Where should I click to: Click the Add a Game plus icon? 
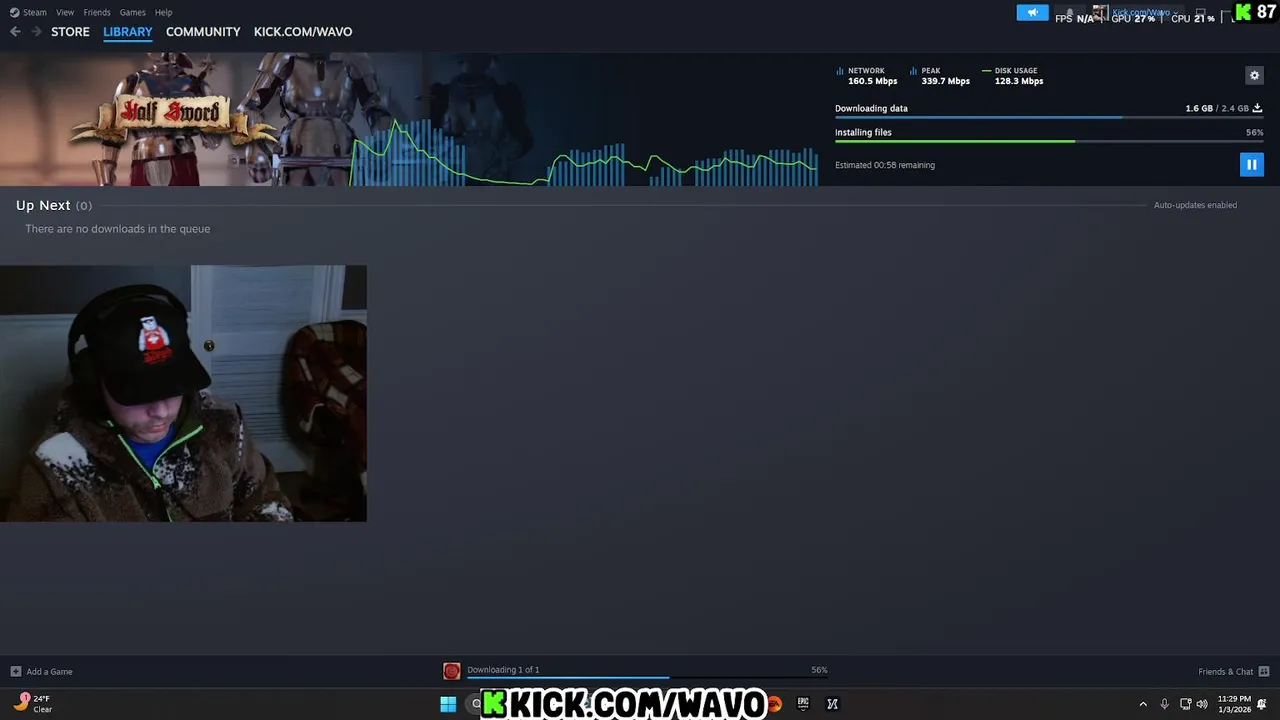pos(15,671)
